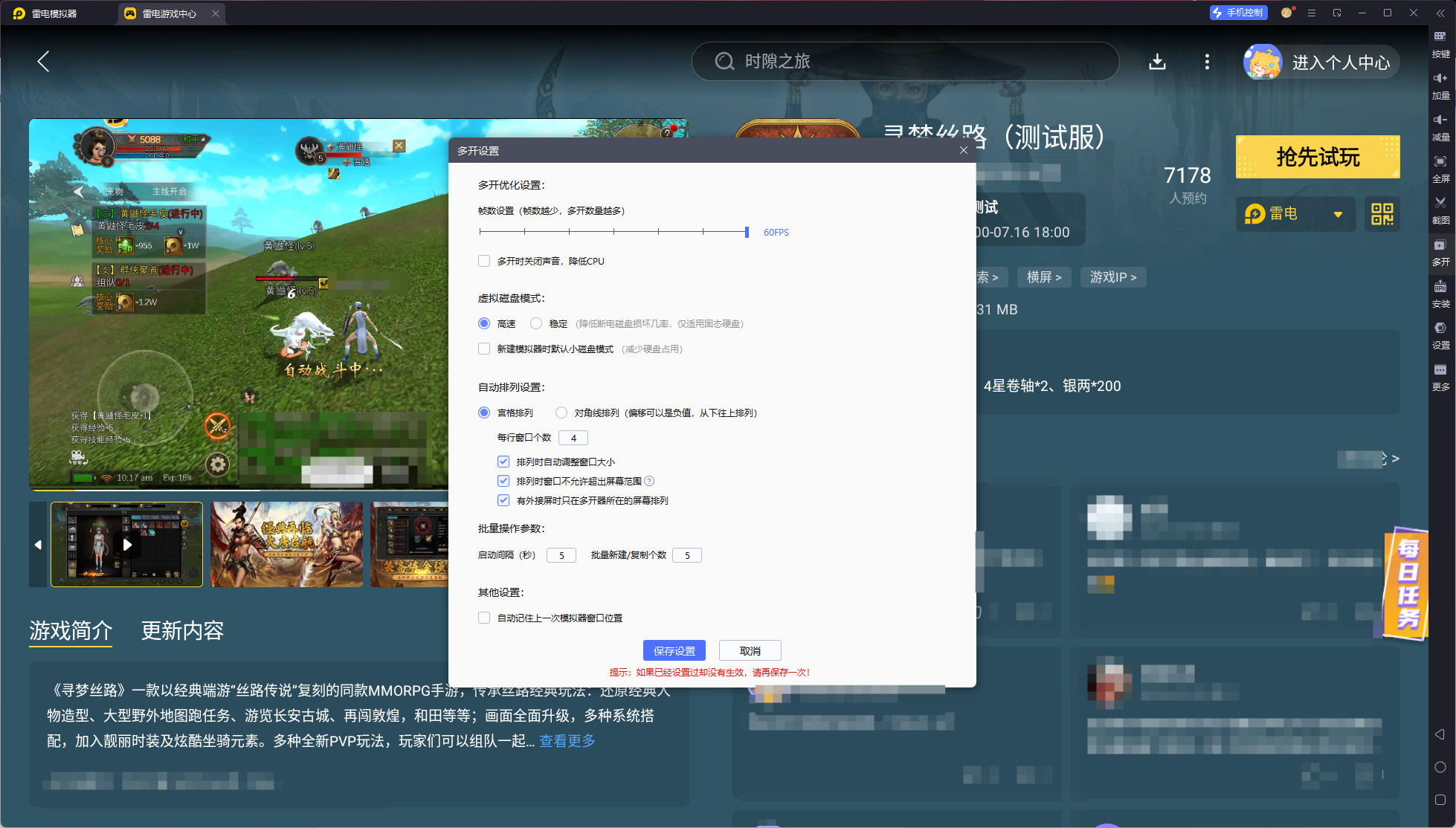Switch to the 更新内容 tab

click(x=182, y=631)
